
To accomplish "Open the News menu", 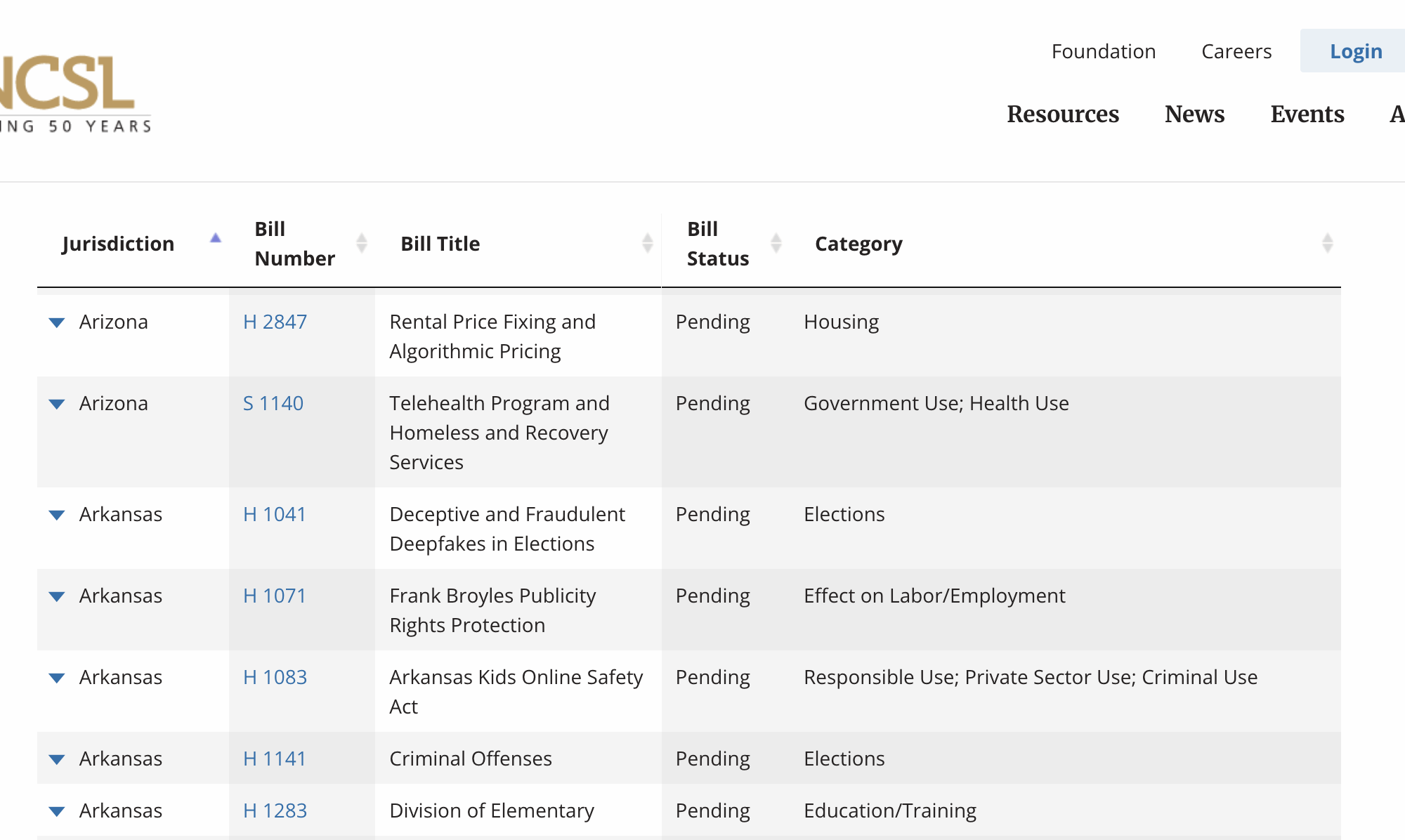I will point(1194,114).
